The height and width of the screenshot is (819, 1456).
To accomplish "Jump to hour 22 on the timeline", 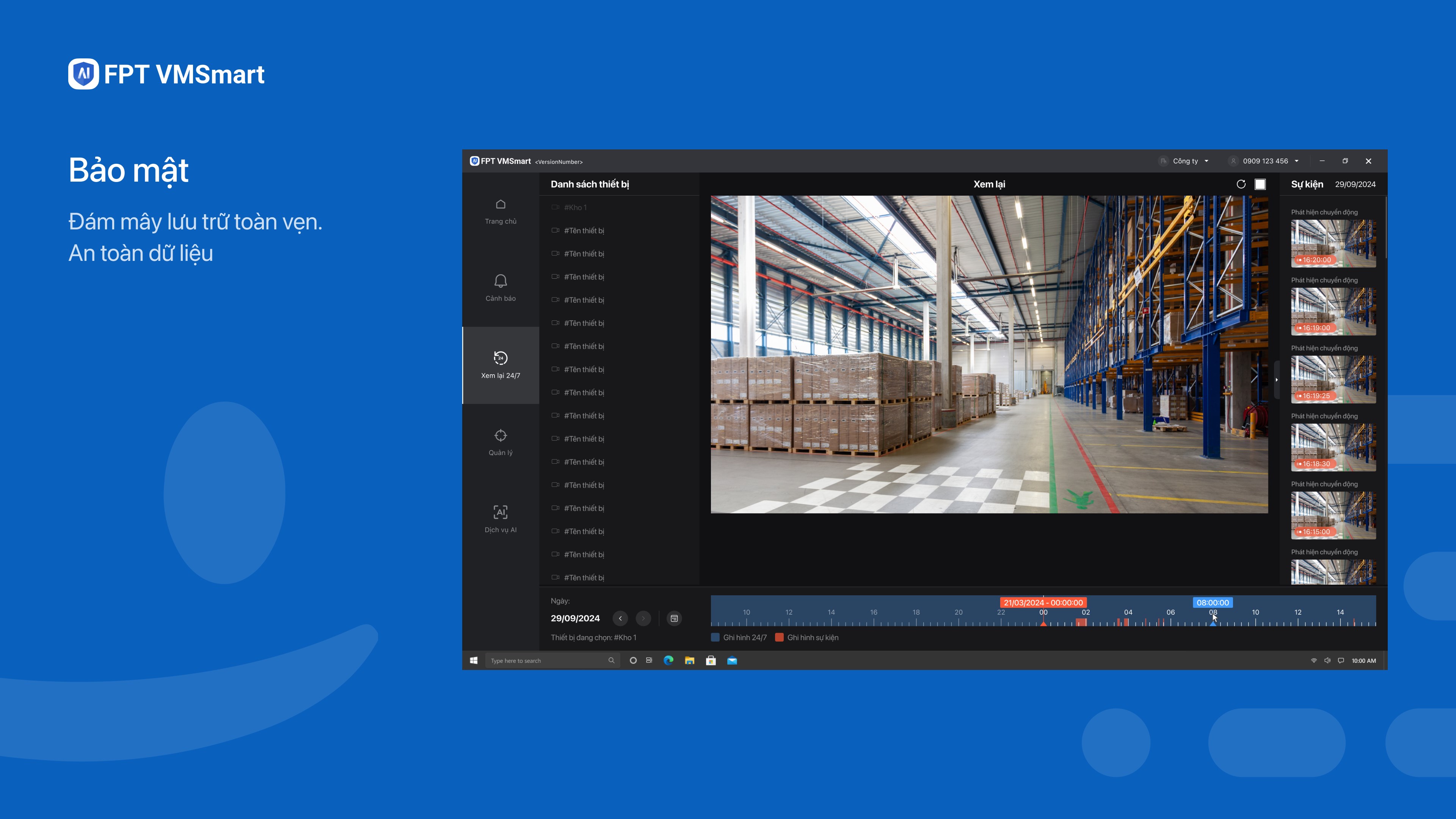I will tap(1001, 612).
